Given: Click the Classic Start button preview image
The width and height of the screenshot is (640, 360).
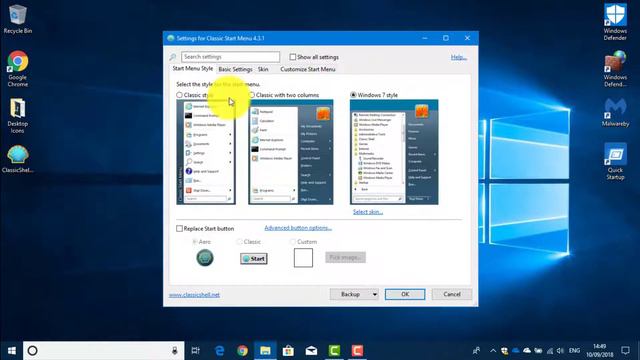Looking at the screenshot, I should [x=254, y=258].
